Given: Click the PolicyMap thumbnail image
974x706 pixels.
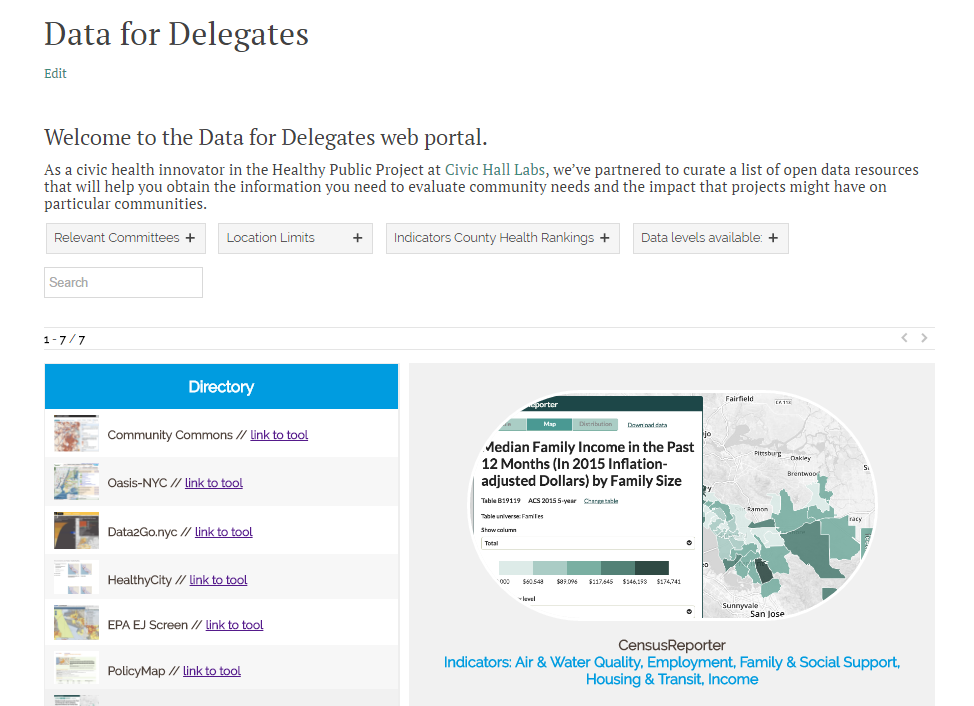Looking at the screenshot, I should [76, 670].
